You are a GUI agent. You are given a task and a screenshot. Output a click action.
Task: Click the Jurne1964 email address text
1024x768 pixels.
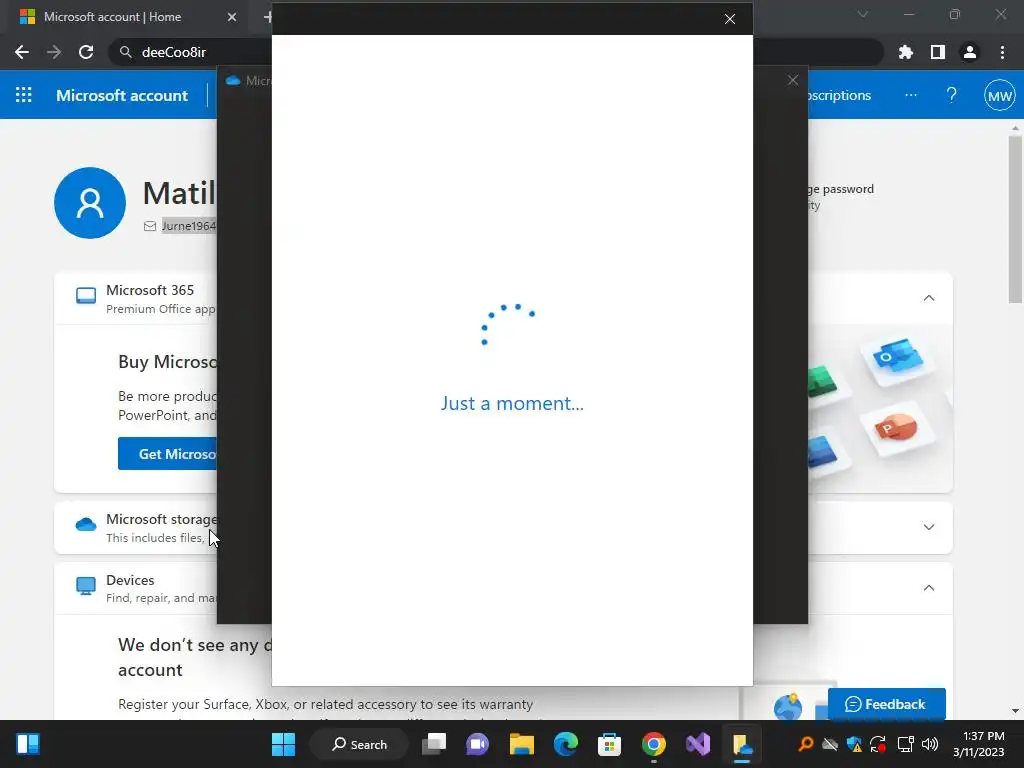point(189,226)
